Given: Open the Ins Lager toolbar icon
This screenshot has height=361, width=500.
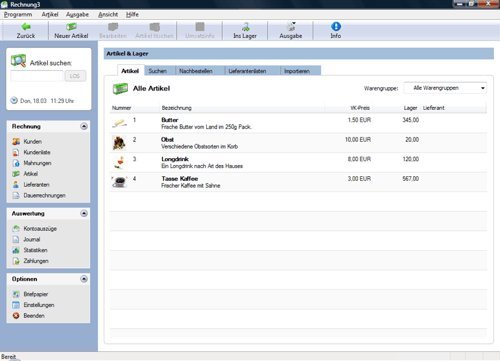Looking at the screenshot, I should pos(245,27).
